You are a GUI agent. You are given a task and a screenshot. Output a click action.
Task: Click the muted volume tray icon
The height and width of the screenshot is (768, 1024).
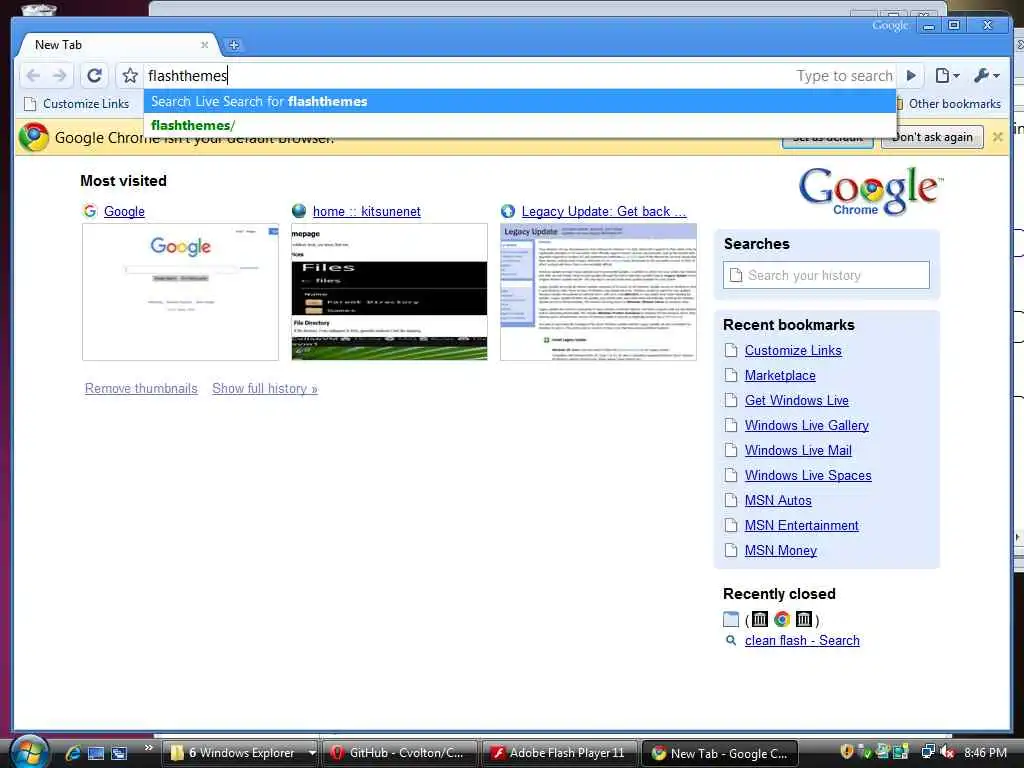tap(947, 752)
